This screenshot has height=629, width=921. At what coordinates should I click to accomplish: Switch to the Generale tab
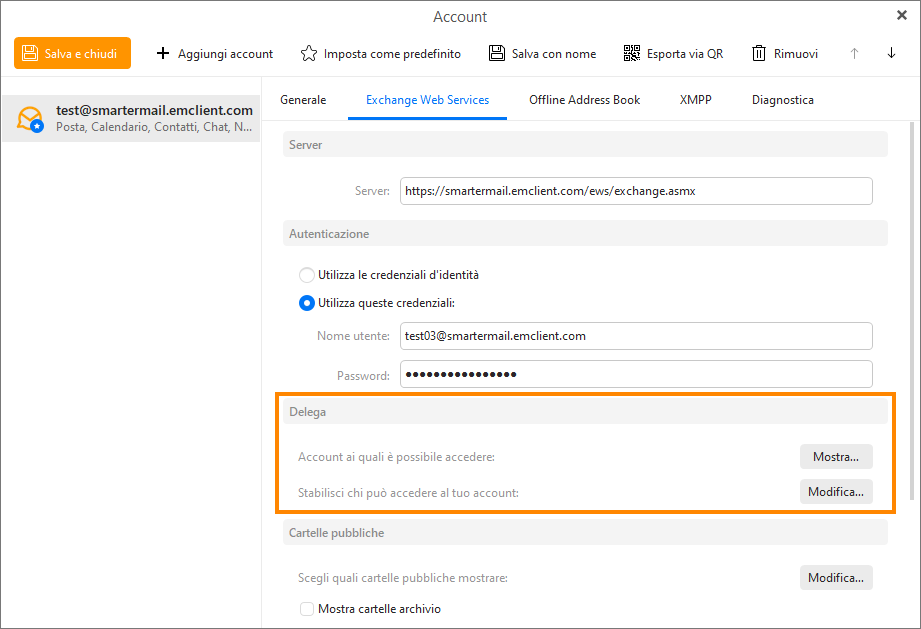pyautogui.click(x=303, y=100)
